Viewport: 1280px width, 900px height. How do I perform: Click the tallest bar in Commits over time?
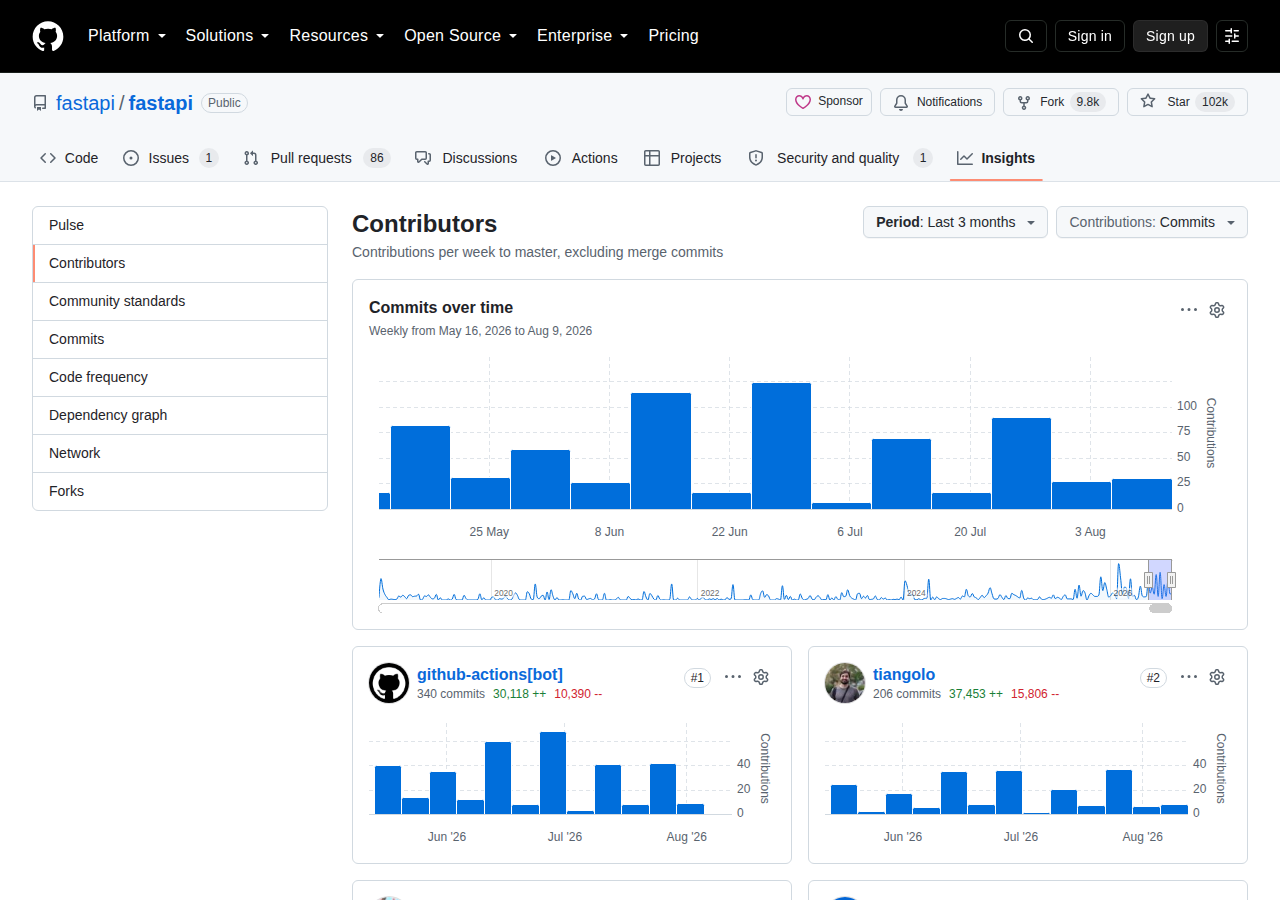(781, 446)
